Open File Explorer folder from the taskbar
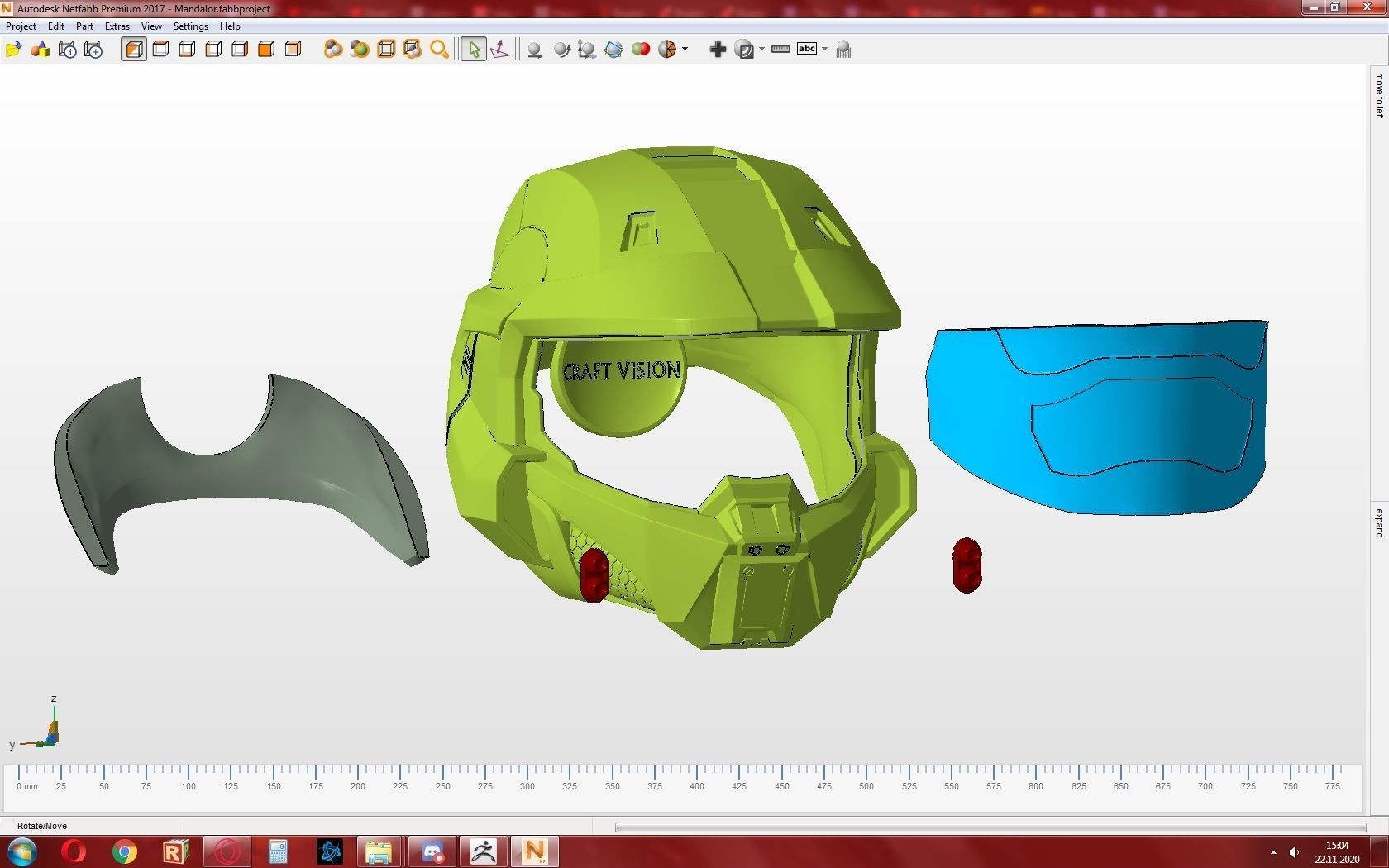The width and height of the screenshot is (1389, 868). tap(379, 851)
